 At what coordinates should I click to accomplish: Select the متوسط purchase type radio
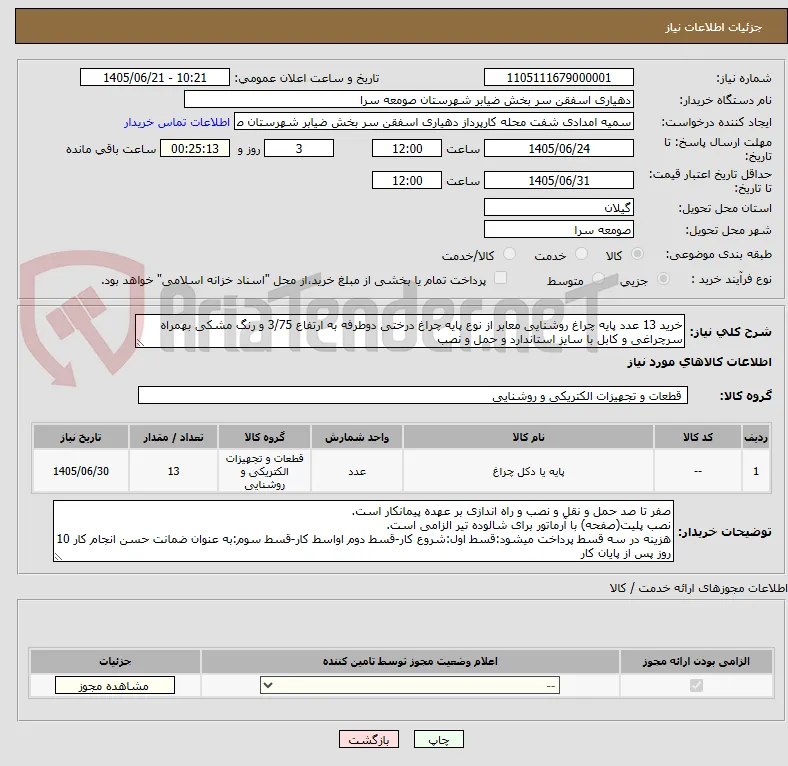coord(598,279)
